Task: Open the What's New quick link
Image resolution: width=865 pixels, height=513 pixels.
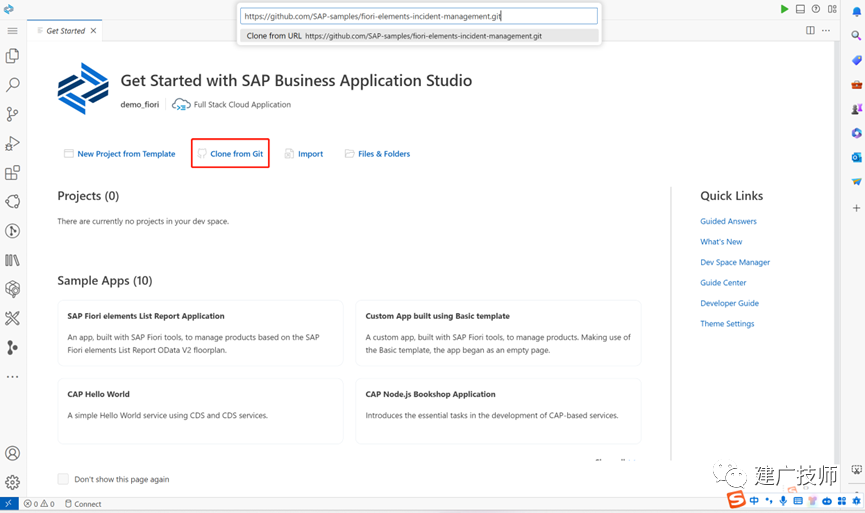Action: coord(721,242)
